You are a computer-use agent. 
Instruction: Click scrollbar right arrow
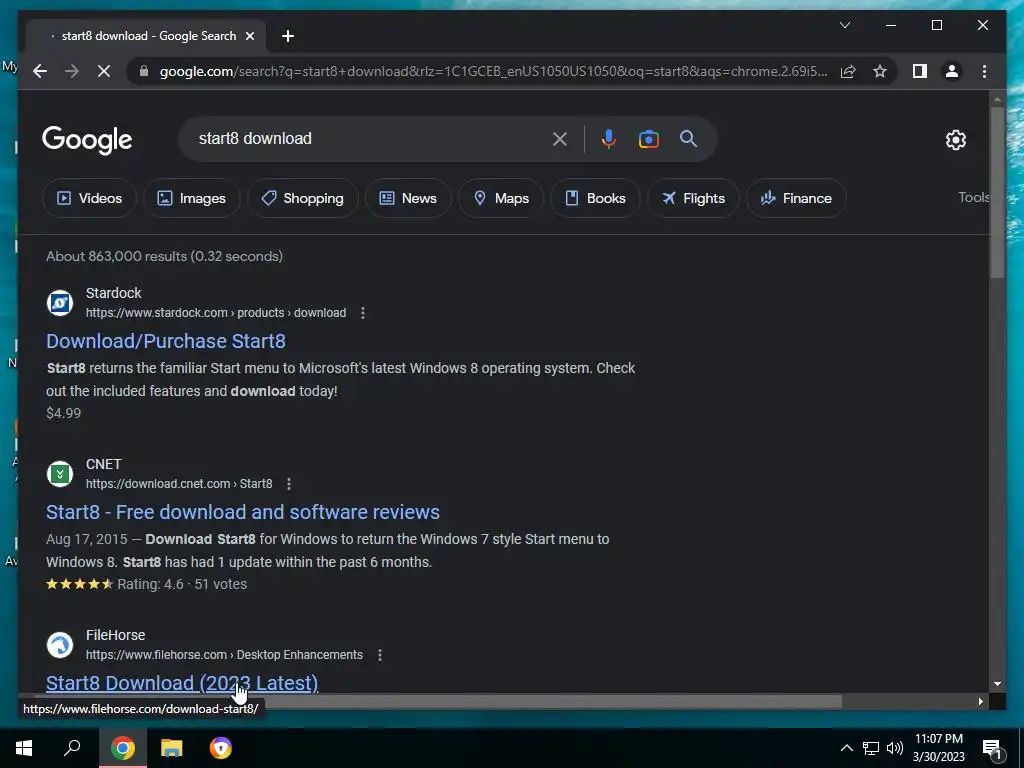[980, 702]
